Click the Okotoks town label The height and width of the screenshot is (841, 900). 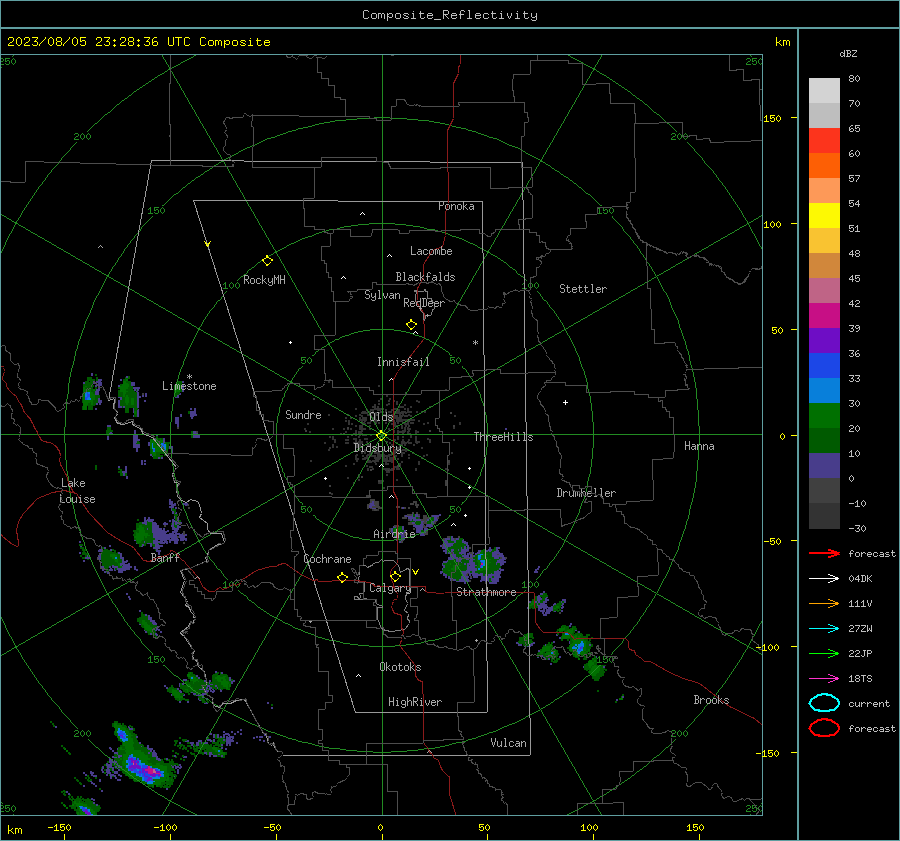pyautogui.click(x=400, y=667)
